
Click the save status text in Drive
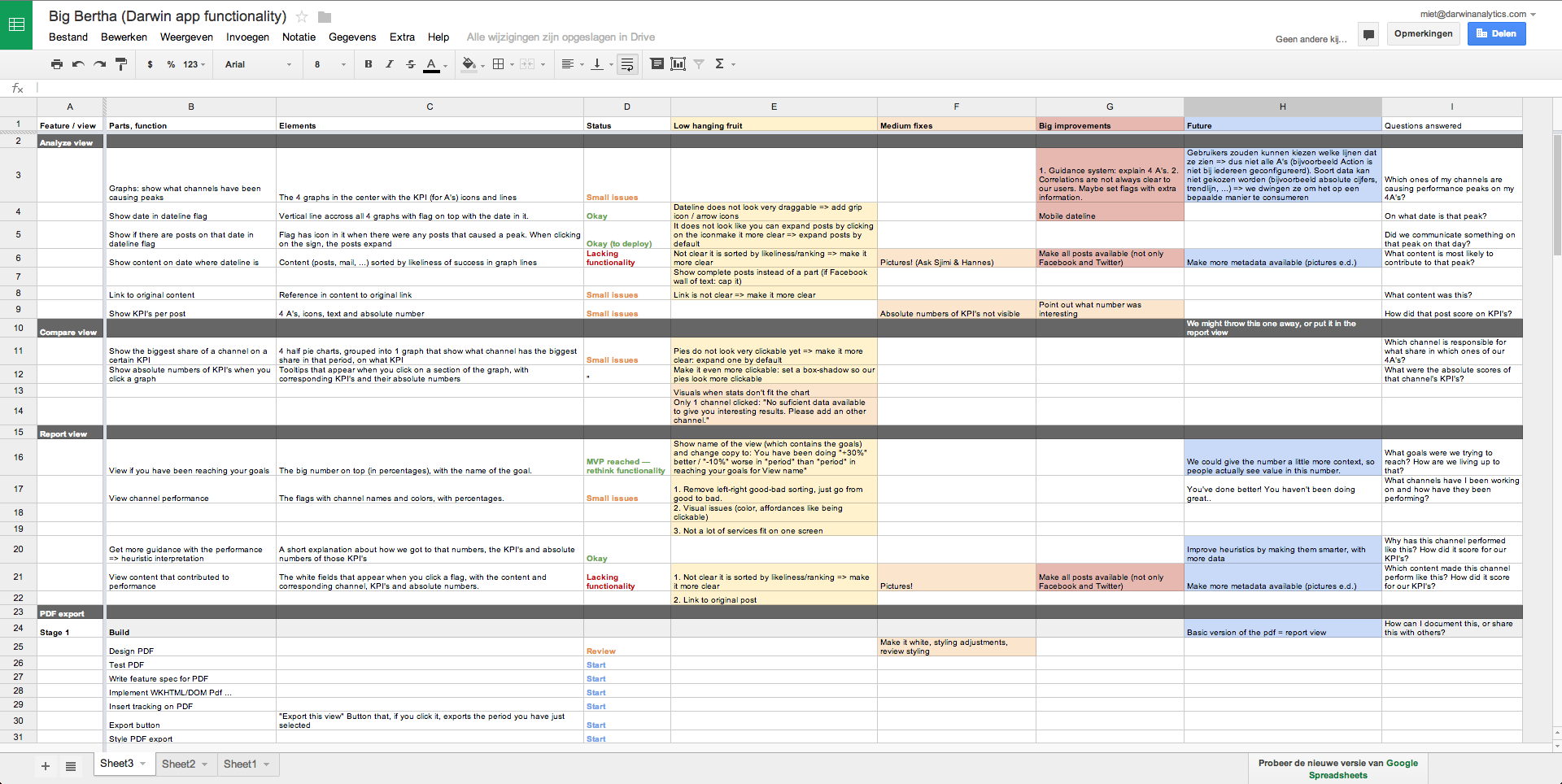561,37
